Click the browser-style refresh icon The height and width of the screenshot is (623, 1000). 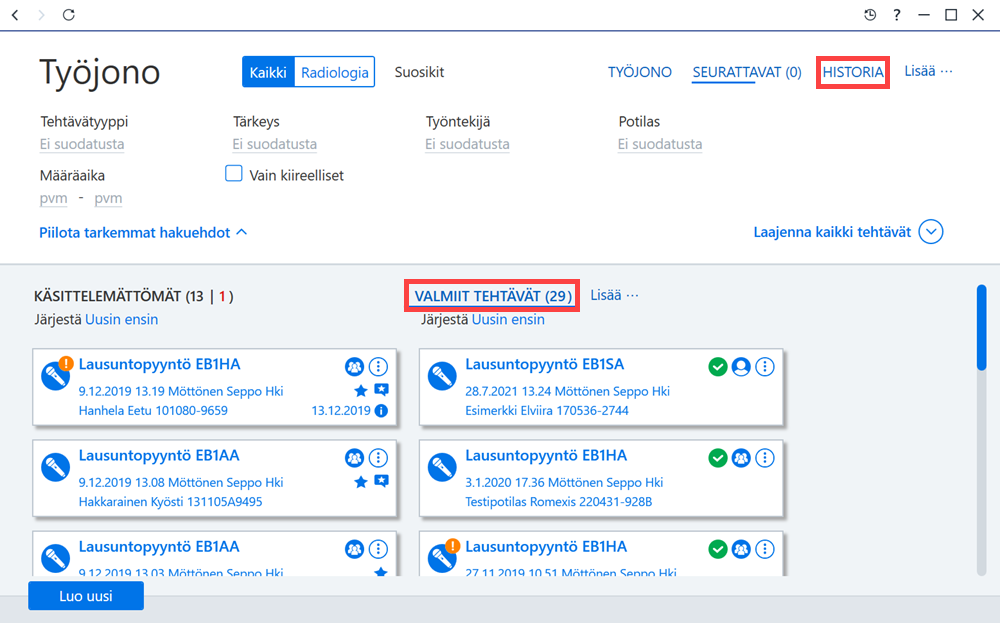coord(68,15)
